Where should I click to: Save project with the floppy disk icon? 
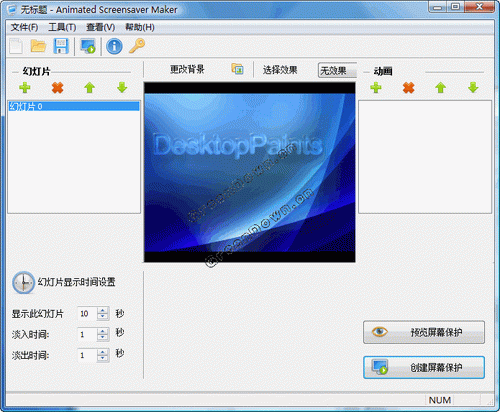click(61, 46)
